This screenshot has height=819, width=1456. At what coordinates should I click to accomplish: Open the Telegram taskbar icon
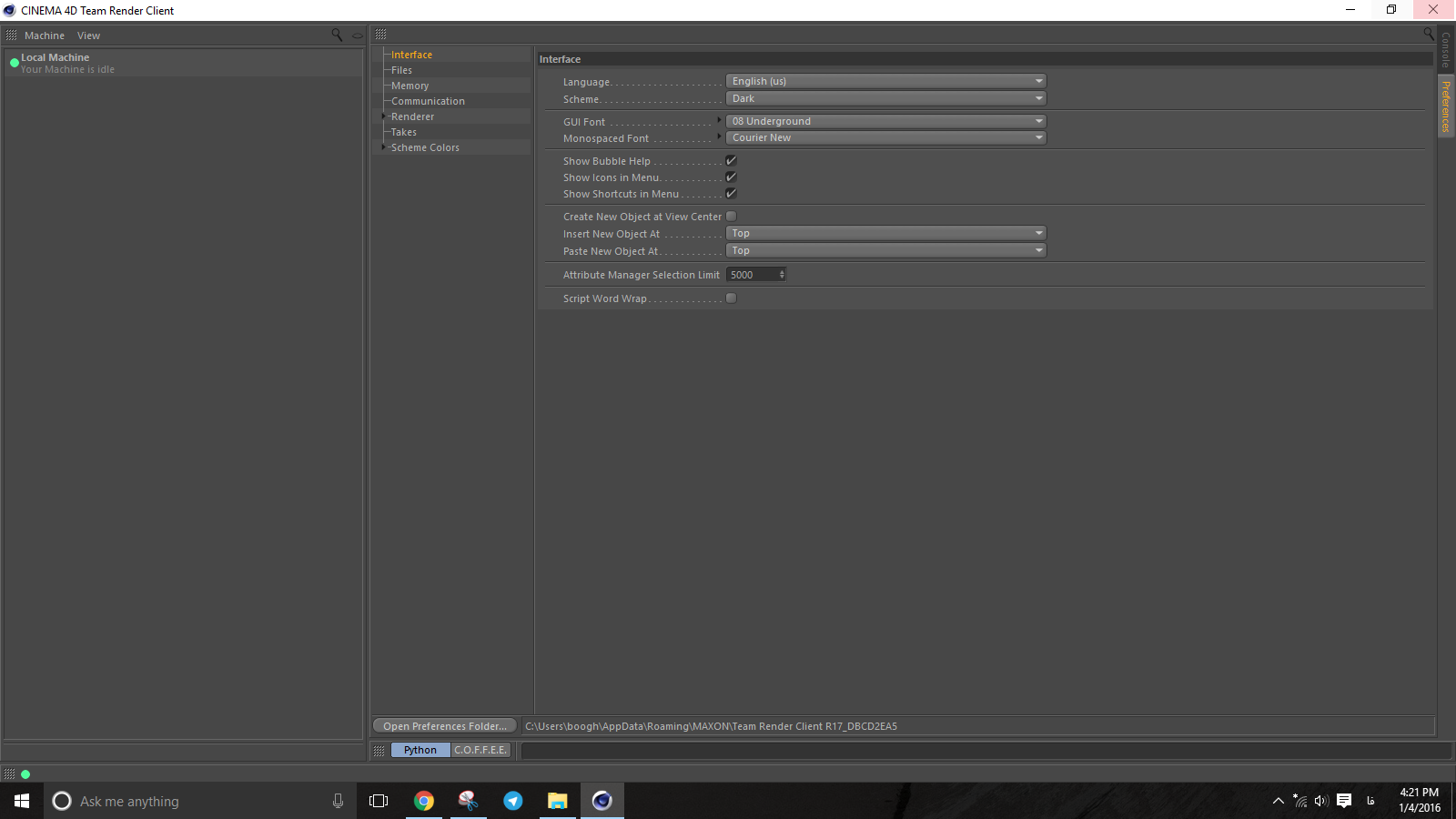513,801
